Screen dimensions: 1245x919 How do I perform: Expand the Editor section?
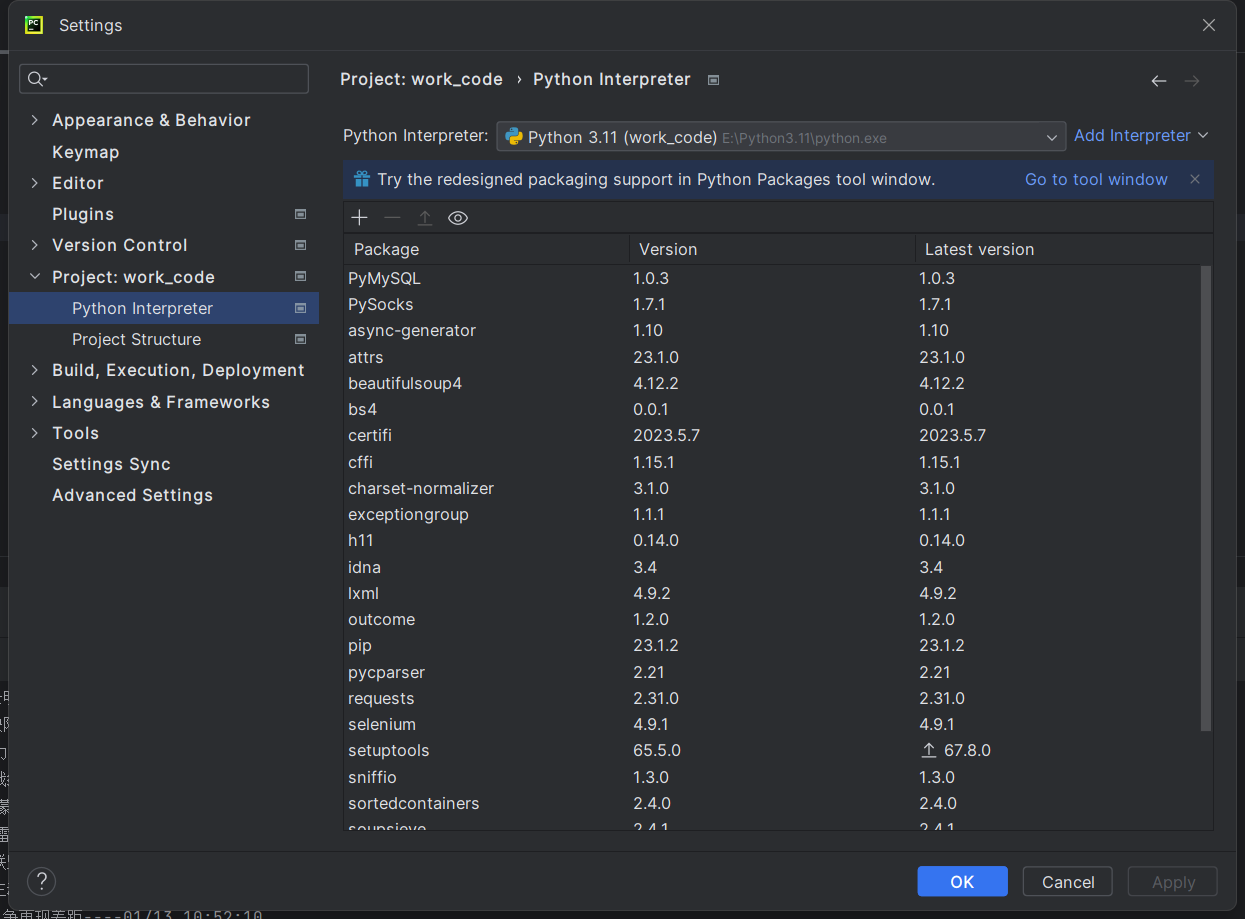coord(35,183)
